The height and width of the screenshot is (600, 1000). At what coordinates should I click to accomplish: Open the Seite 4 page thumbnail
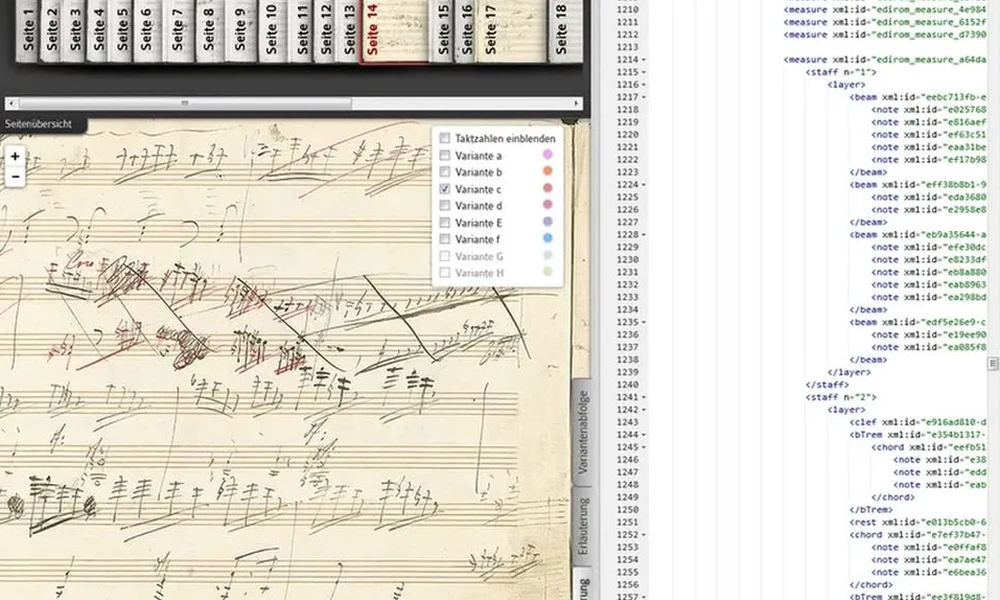[x=97, y=31]
